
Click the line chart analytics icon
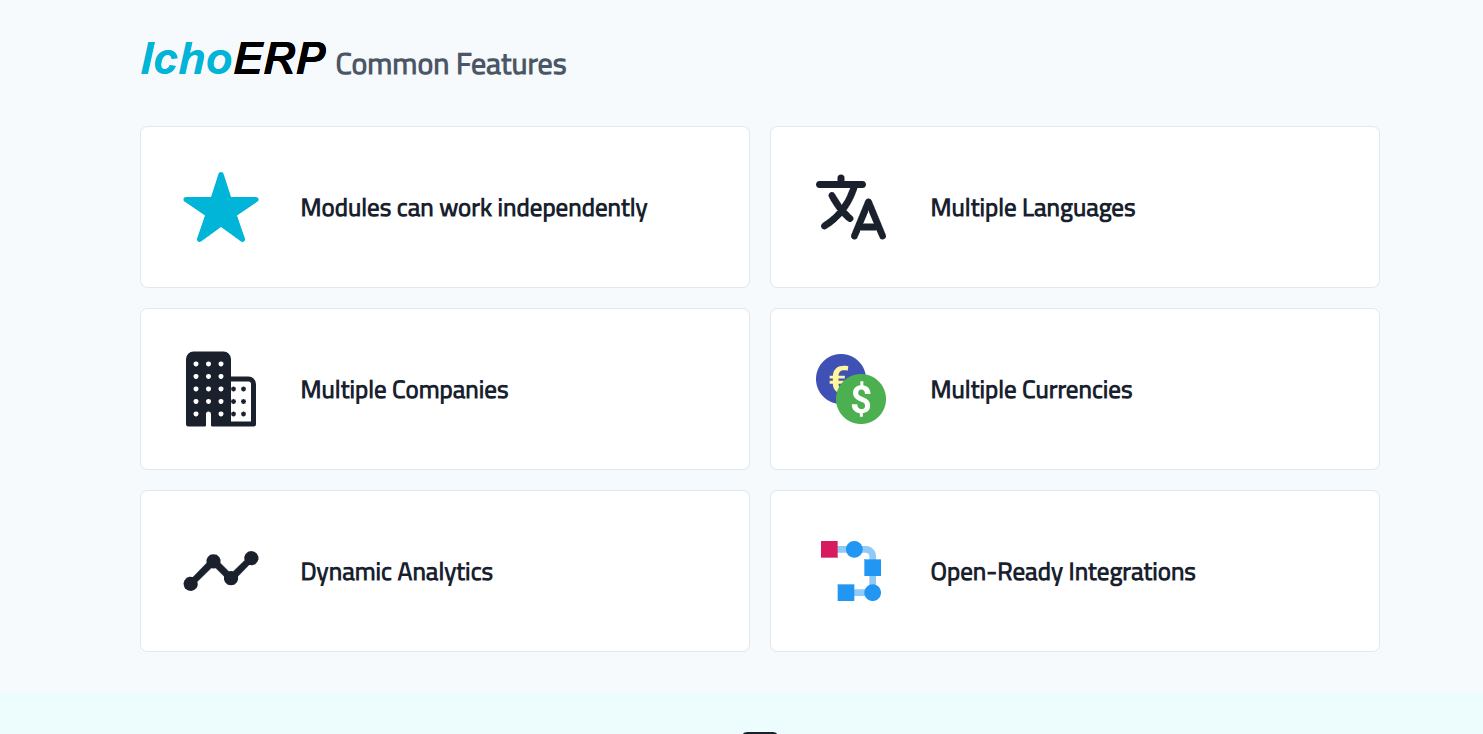pyautogui.click(x=221, y=571)
